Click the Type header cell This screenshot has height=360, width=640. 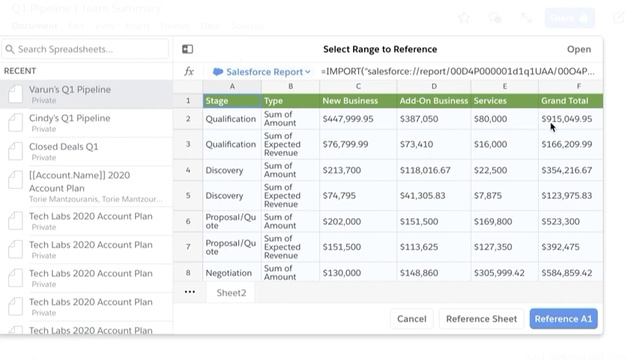coord(290,101)
